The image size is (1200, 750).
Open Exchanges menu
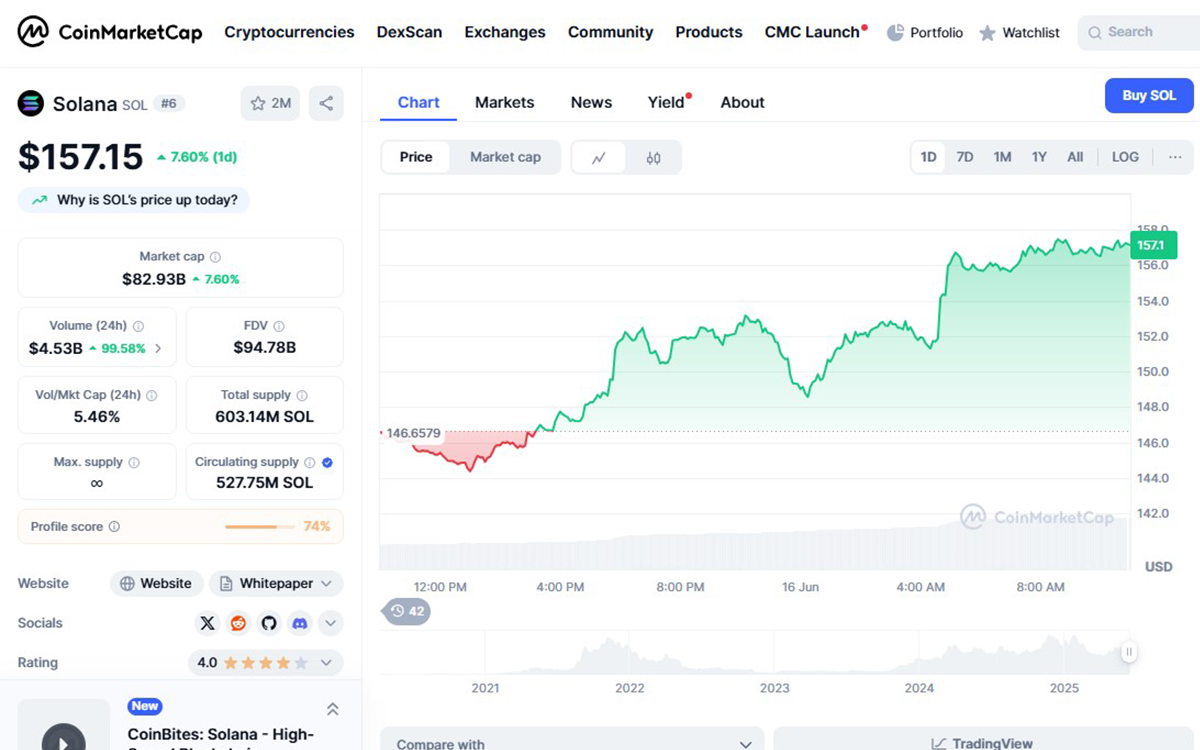[x=505, y=32]
